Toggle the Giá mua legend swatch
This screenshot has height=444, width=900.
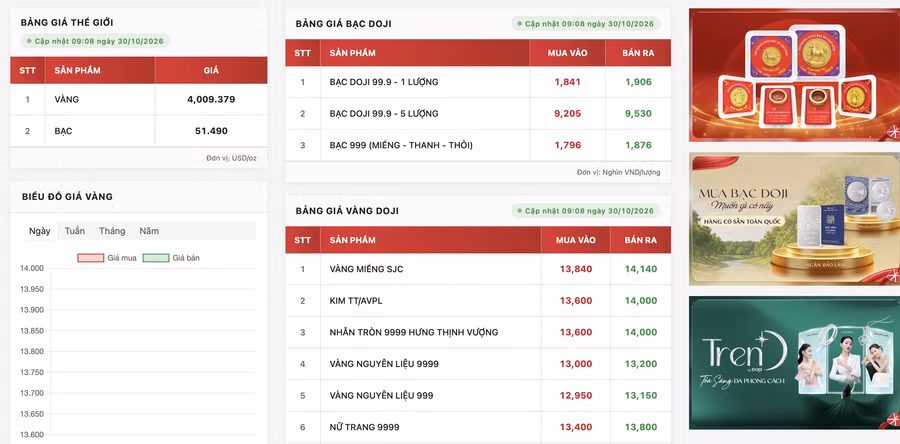point(91,258)
